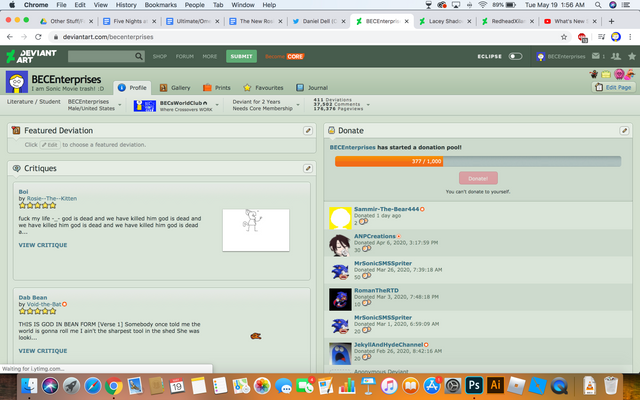Open the MORE menu in DeviantArt header
640x400 pixels.
[x=210, y=56]
